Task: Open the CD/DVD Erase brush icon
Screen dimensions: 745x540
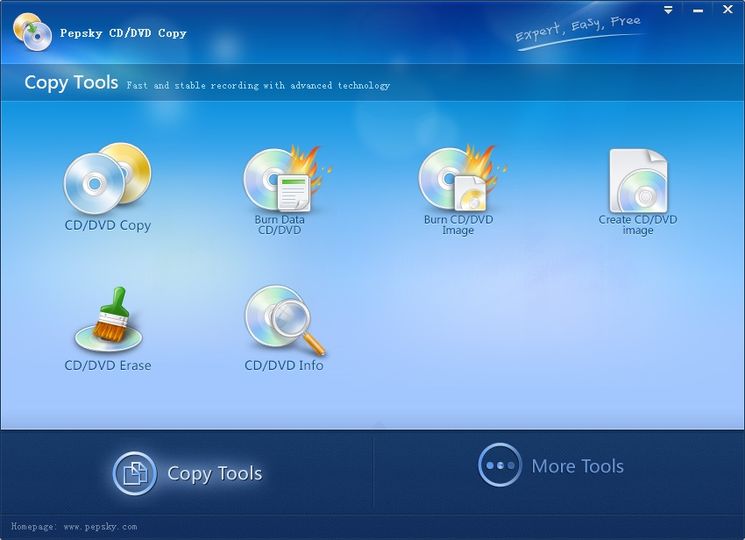Action: tap(109, 319)
